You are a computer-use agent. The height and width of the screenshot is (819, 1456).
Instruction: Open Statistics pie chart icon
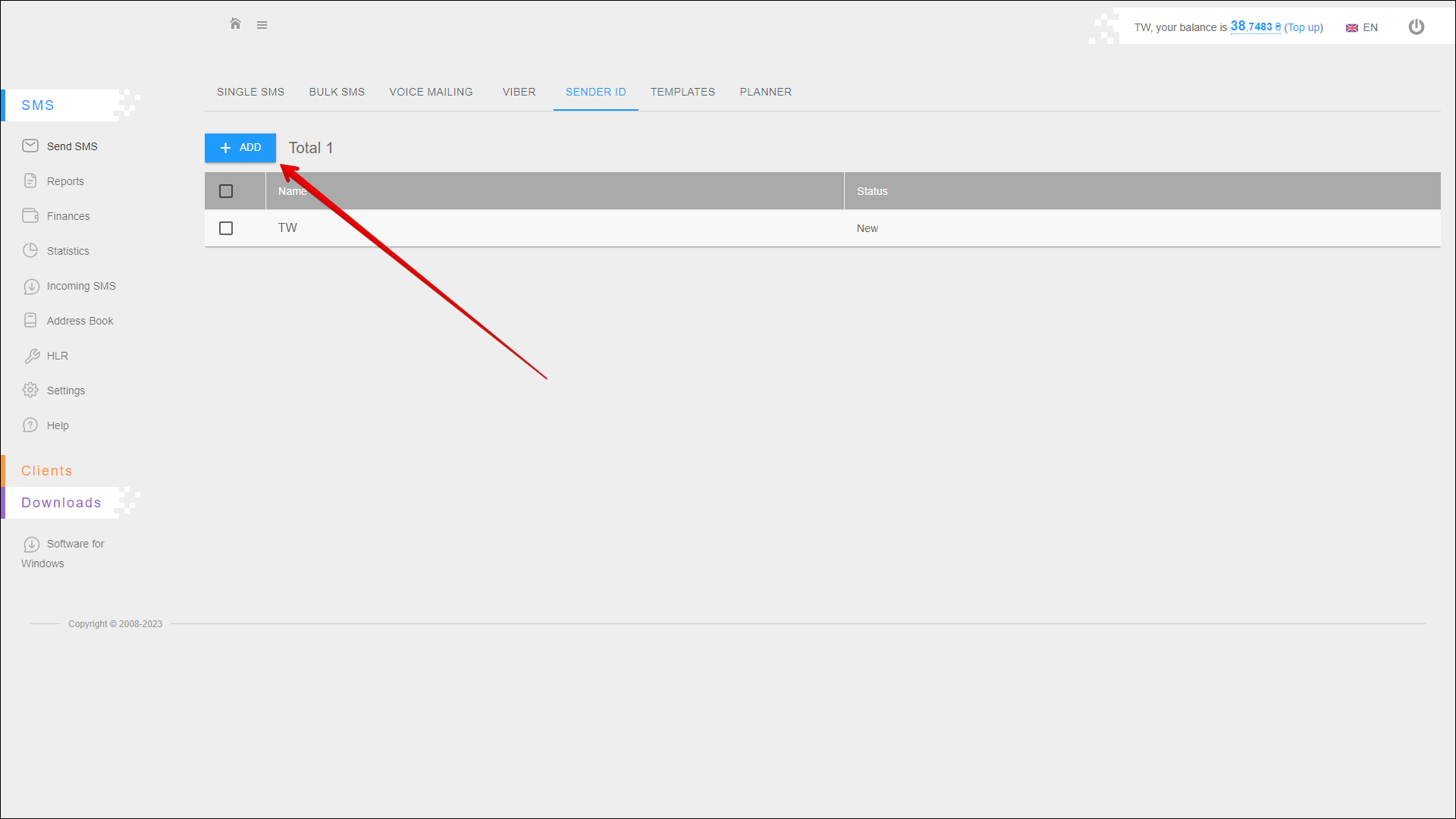(30, 251)
